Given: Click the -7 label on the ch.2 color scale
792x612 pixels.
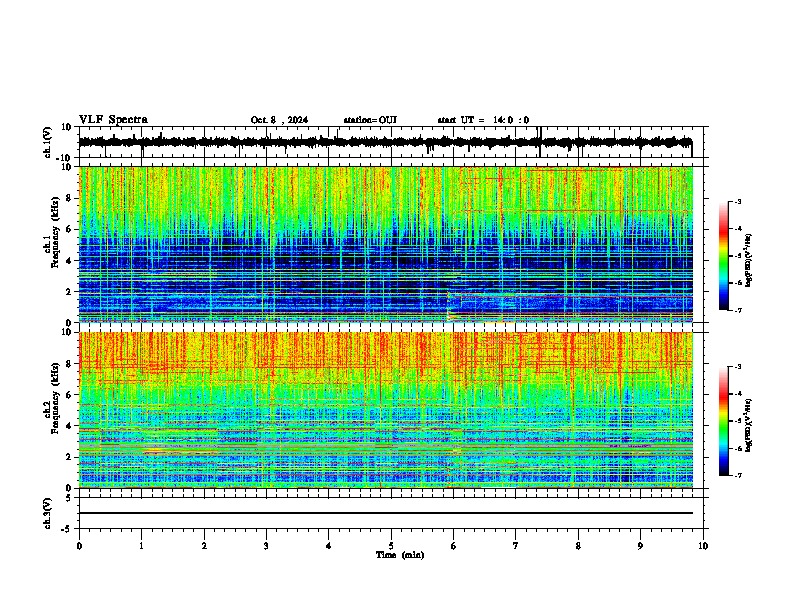Looking at the screenshot, I should (x=737, y=475).
